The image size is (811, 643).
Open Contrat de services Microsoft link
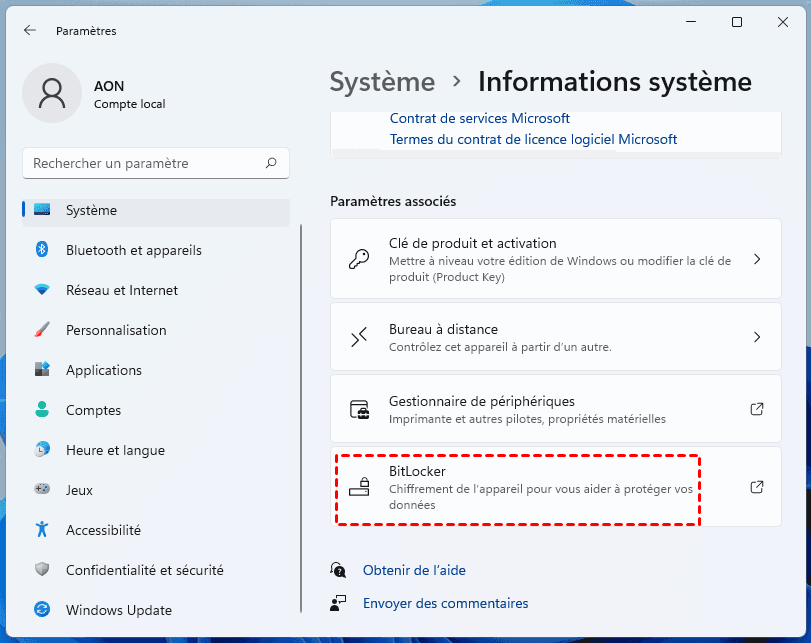[480, 118]
